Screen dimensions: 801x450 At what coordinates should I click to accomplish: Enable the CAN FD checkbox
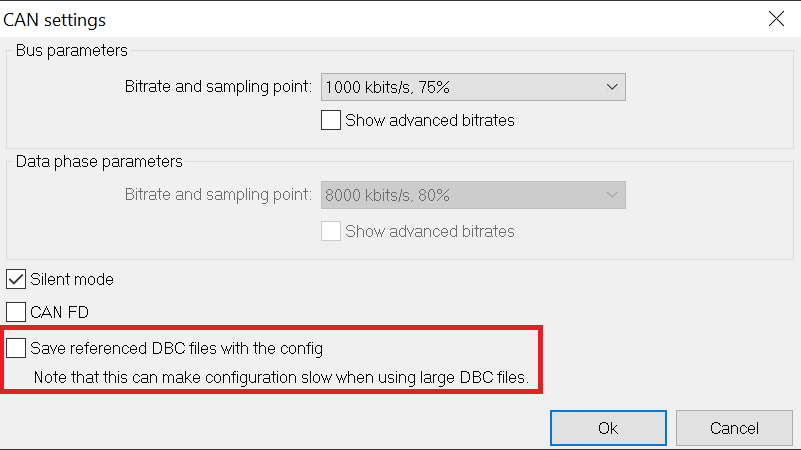click(16, 312)
